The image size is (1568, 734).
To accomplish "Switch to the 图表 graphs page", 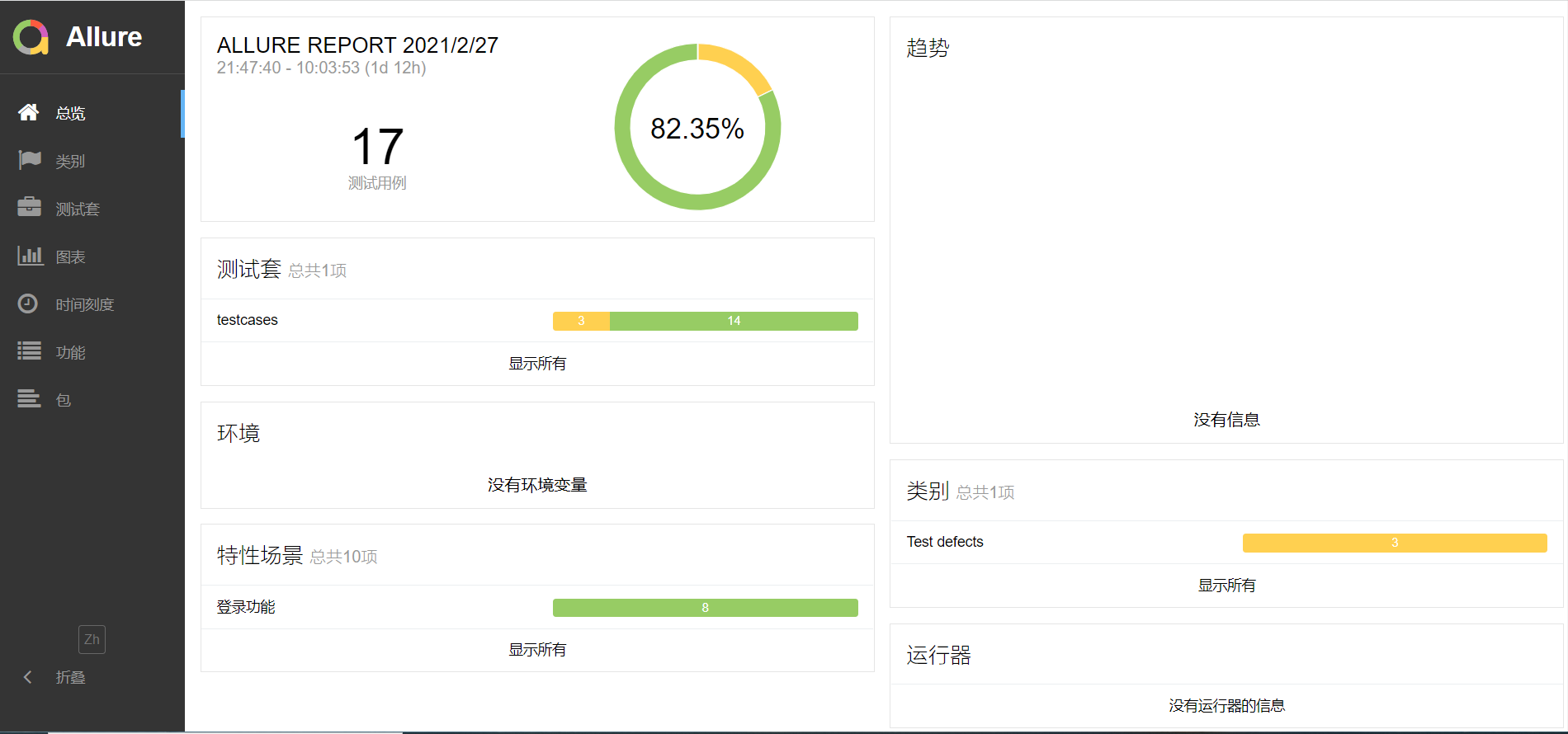I will tap(92, 256).
